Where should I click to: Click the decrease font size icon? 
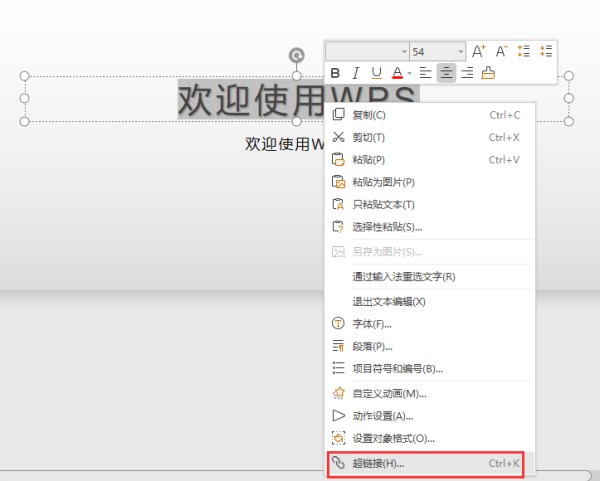502,51
